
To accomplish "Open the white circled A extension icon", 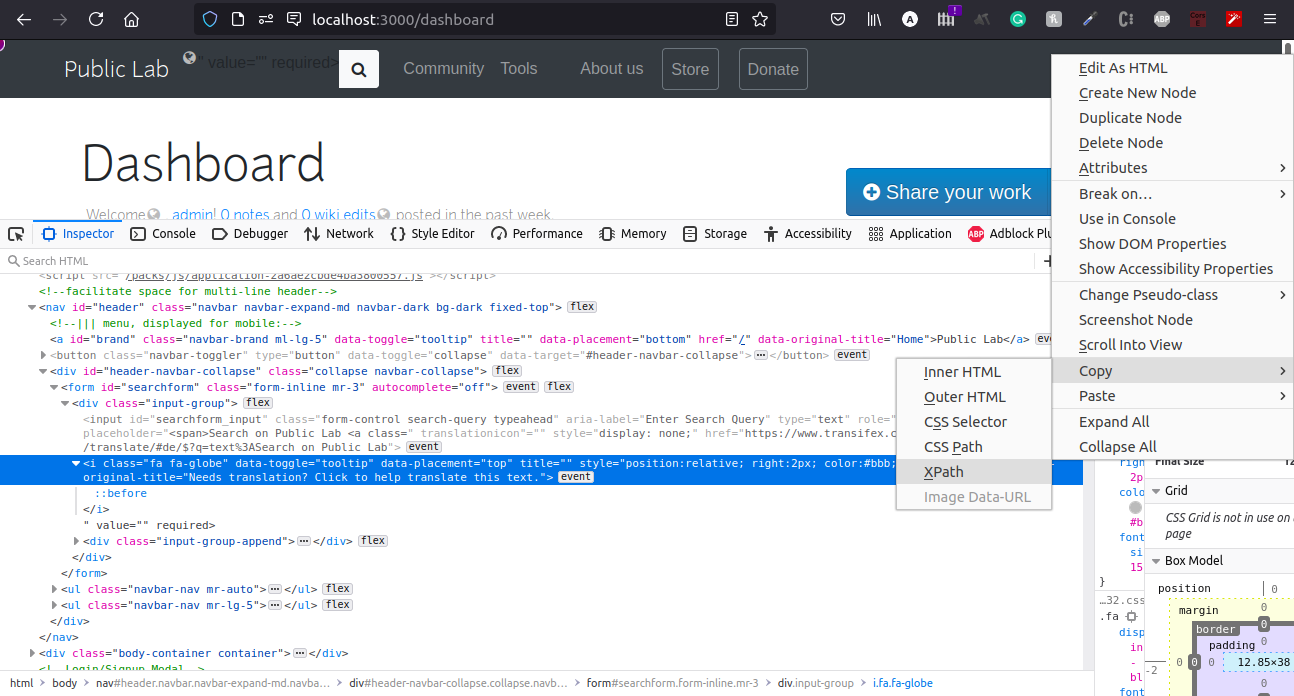I will pyautogui.click(x=910, y=19).
